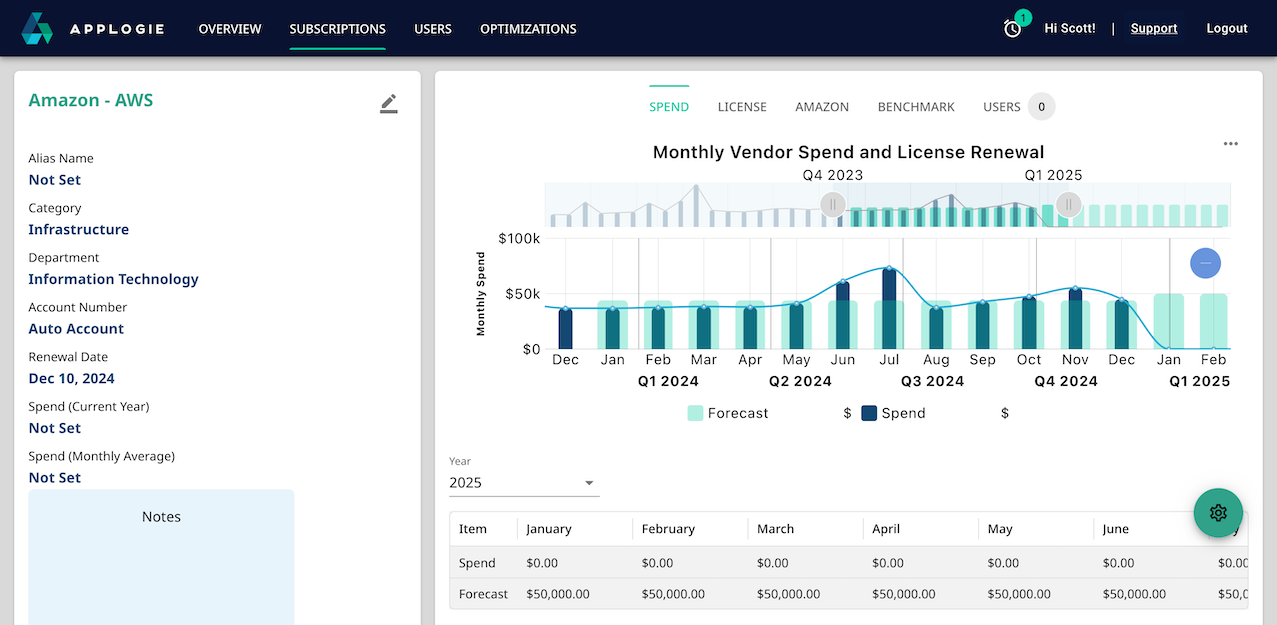
Task: Click the Hi Scott! greeting
Action: click(1070, 29)
